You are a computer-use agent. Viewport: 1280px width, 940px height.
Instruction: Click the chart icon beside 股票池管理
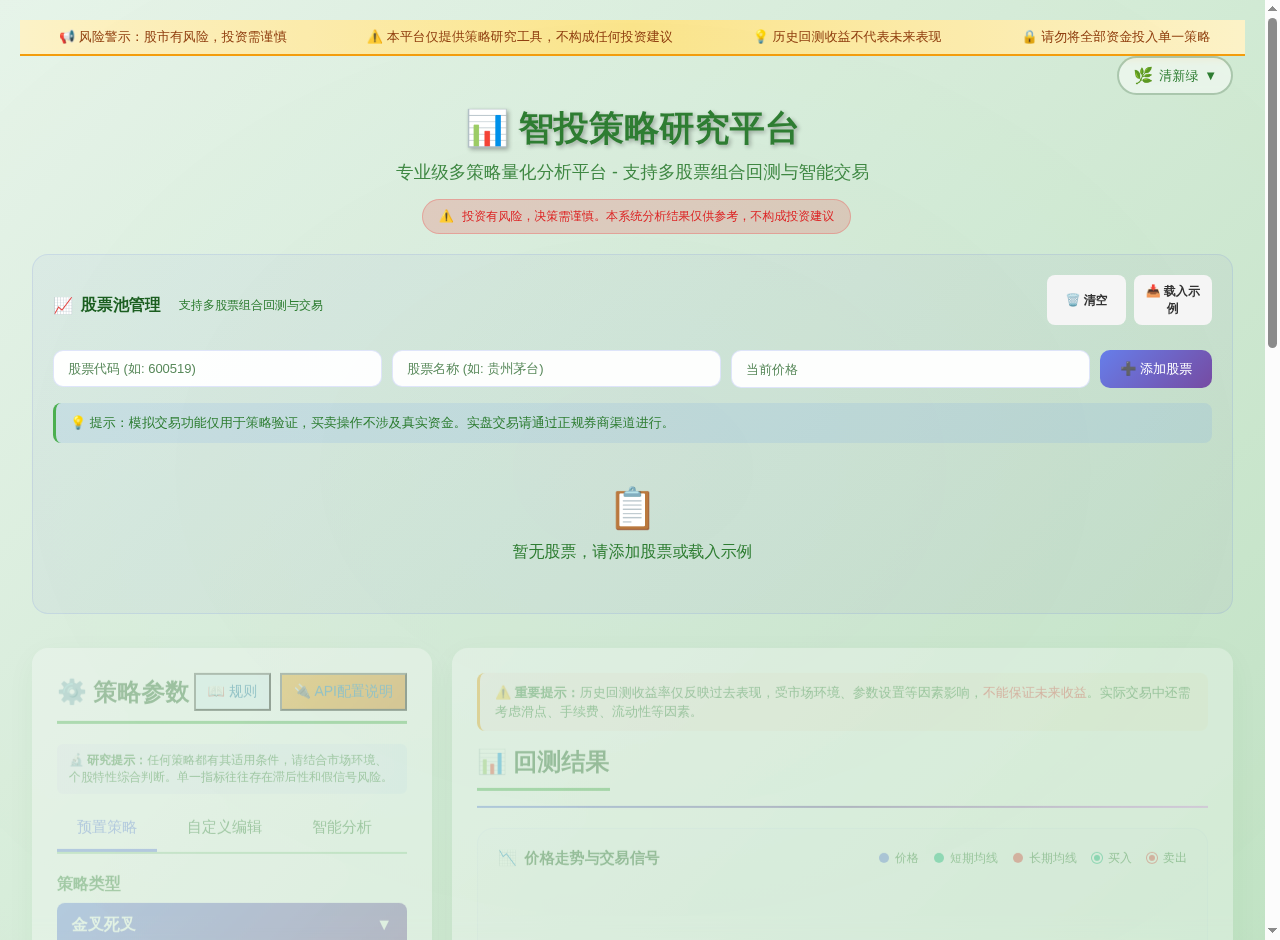click(63, 305)
